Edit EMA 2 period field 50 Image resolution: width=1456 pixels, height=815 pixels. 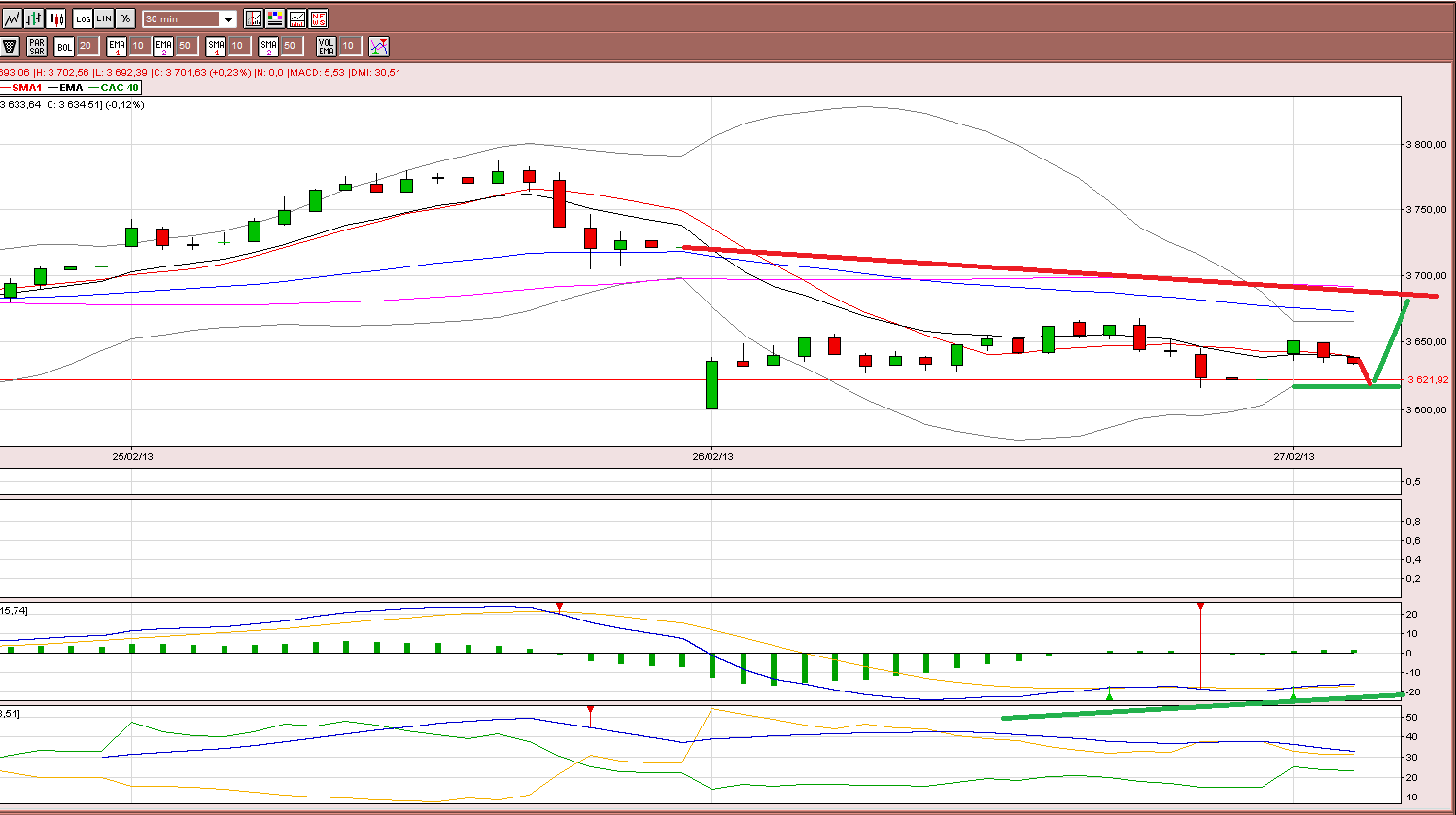[186, 46]
